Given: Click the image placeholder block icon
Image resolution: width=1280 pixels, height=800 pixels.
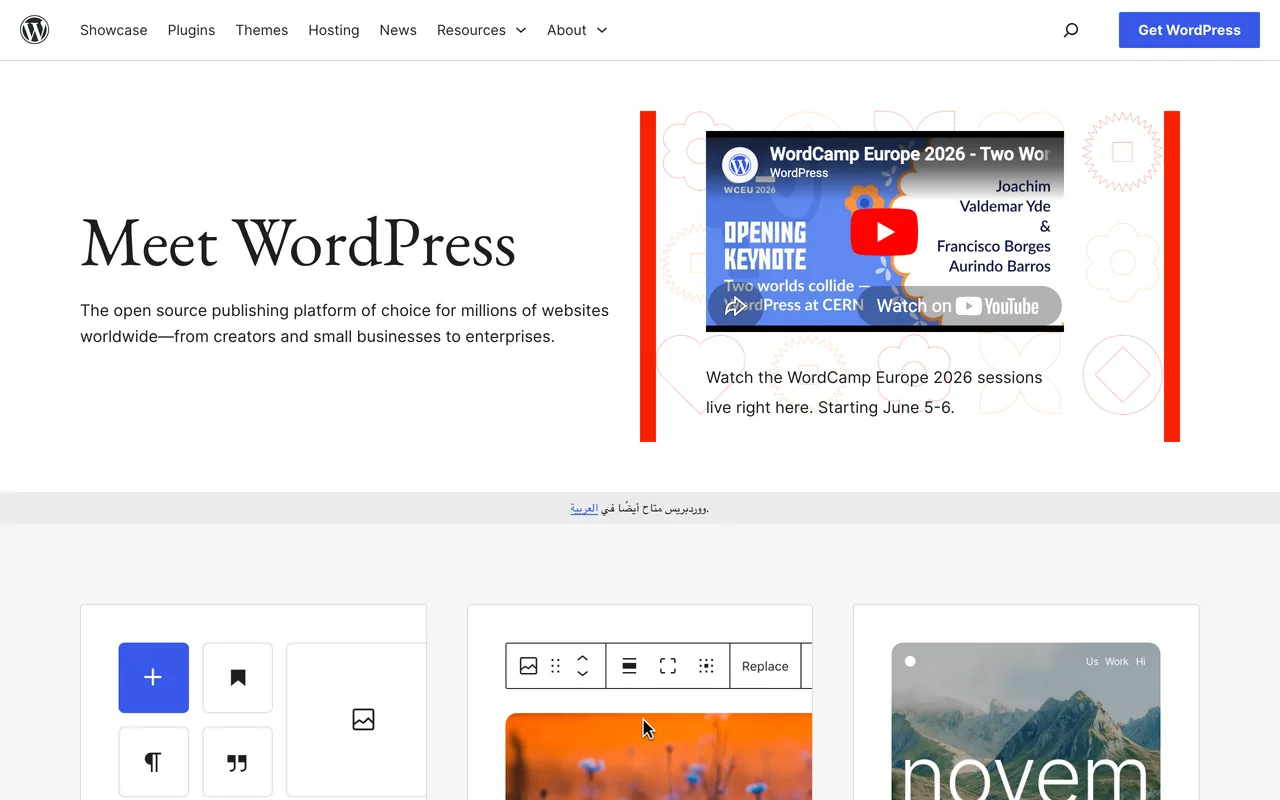Looking at the screenshot, I should pyautogui.click(x=363, y=719).
